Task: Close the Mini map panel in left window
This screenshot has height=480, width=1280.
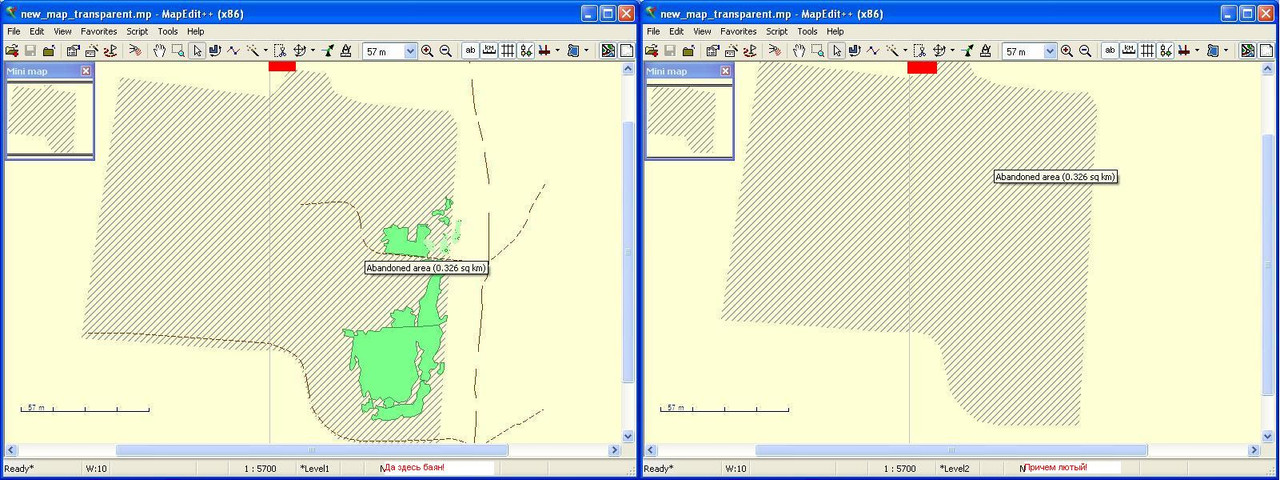Action: coord(86,71)
